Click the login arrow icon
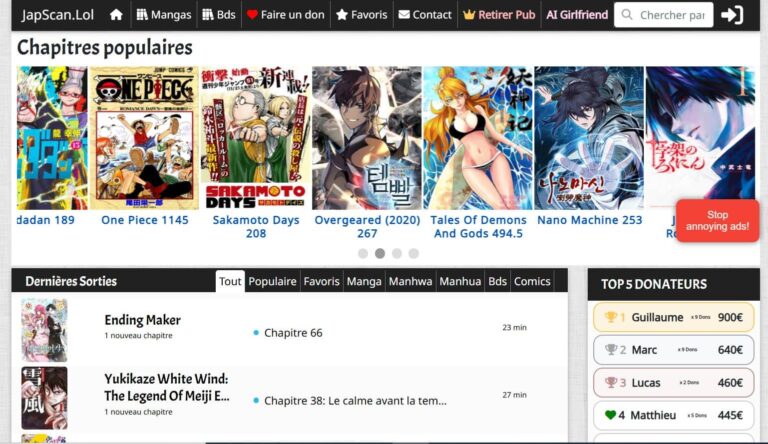This screenshot has height=444, width=768. 732,15
